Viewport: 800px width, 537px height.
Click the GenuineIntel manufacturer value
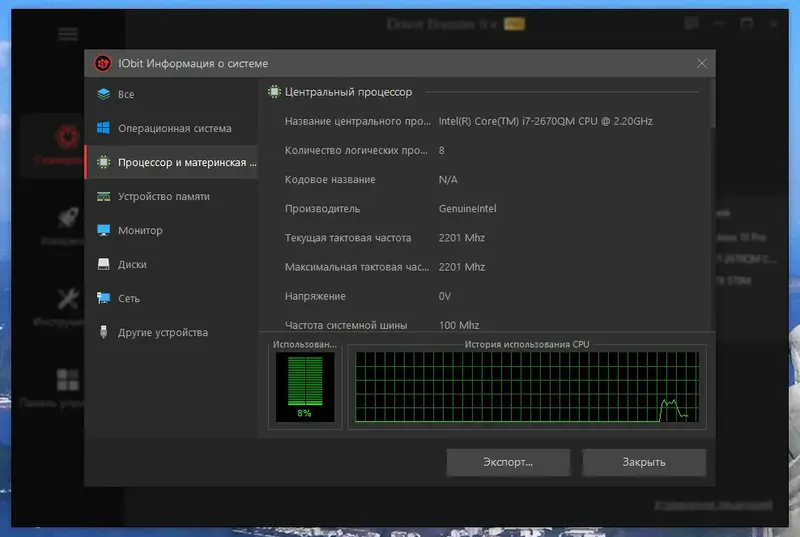point(467,209)
